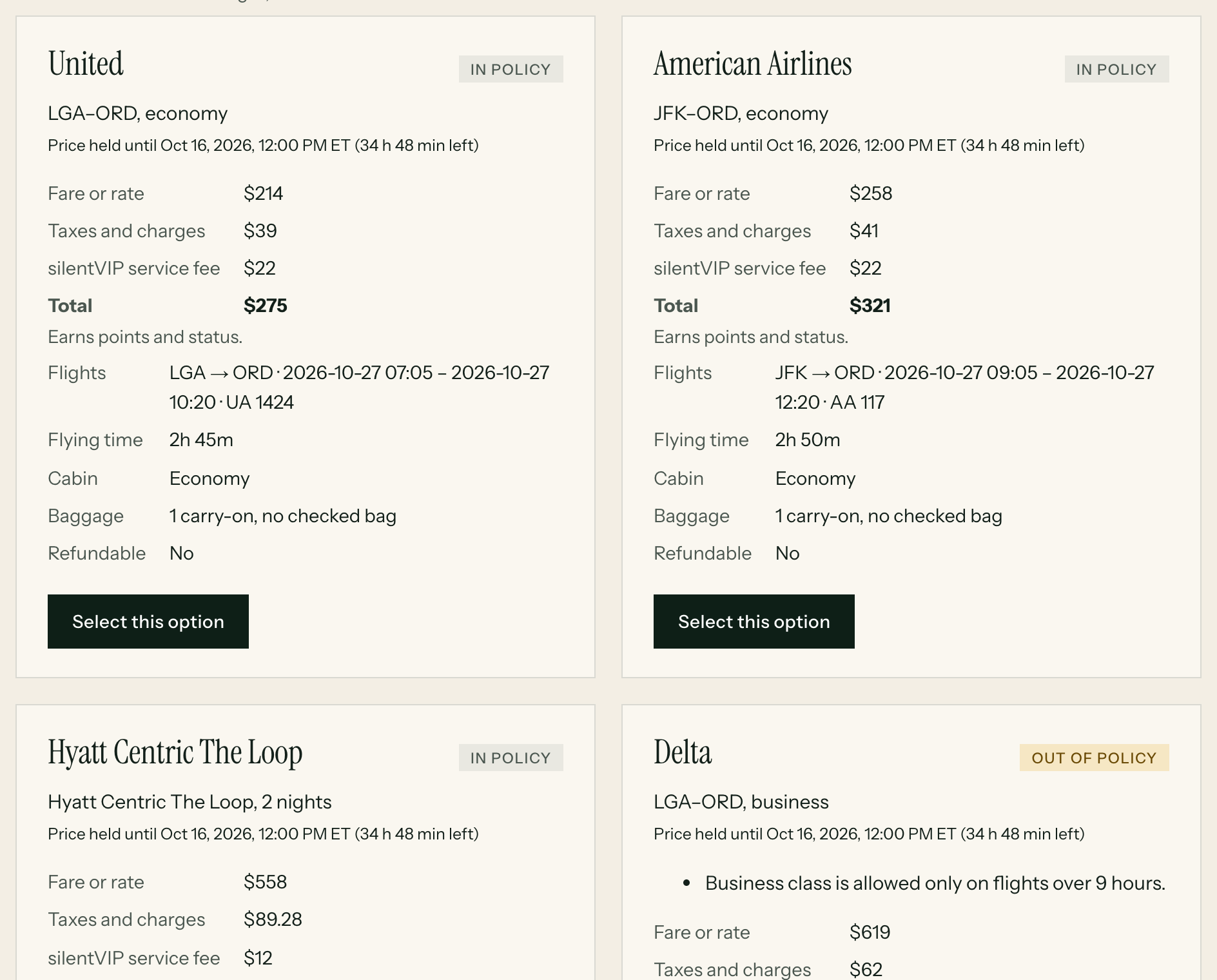The width and height of the screenshot is (1217, 980).
Task: Click the Hyatt silentVIP service fee $12
Action: pyautogui.click(x=258, y=958)
